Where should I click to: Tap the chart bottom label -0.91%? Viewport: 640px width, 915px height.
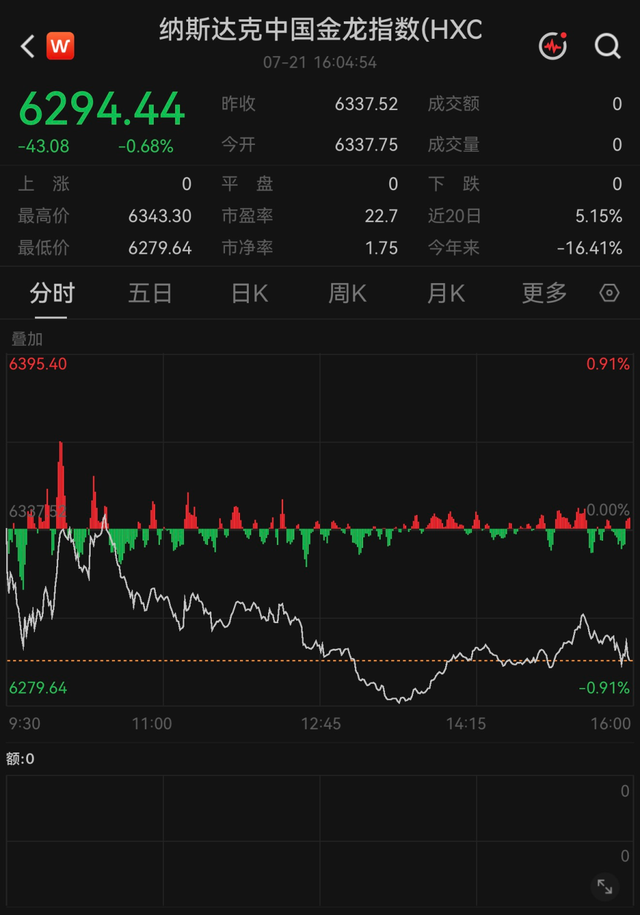tap(604, 687)
